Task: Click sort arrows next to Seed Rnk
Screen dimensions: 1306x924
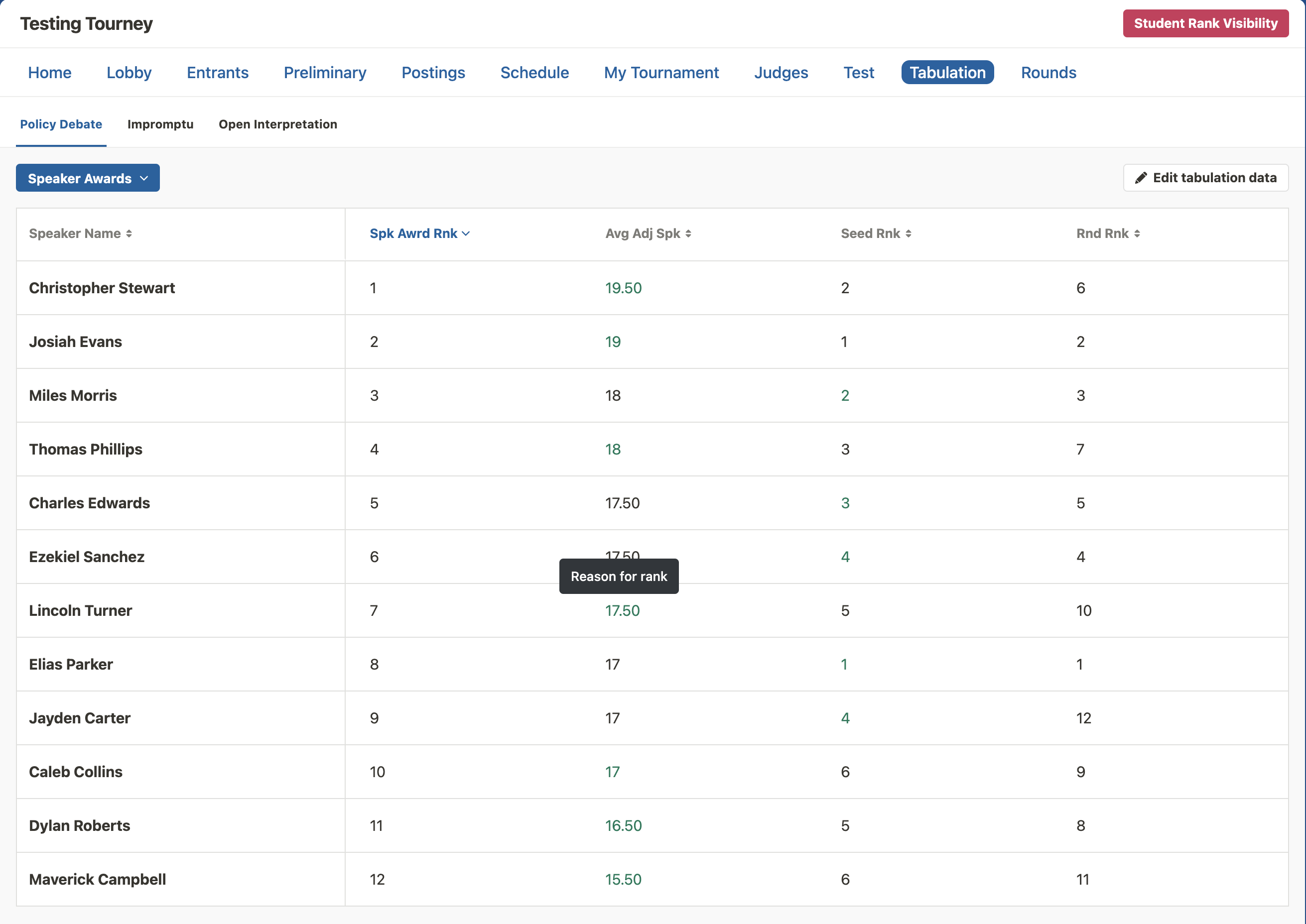Action: click(x=908, y=234)
